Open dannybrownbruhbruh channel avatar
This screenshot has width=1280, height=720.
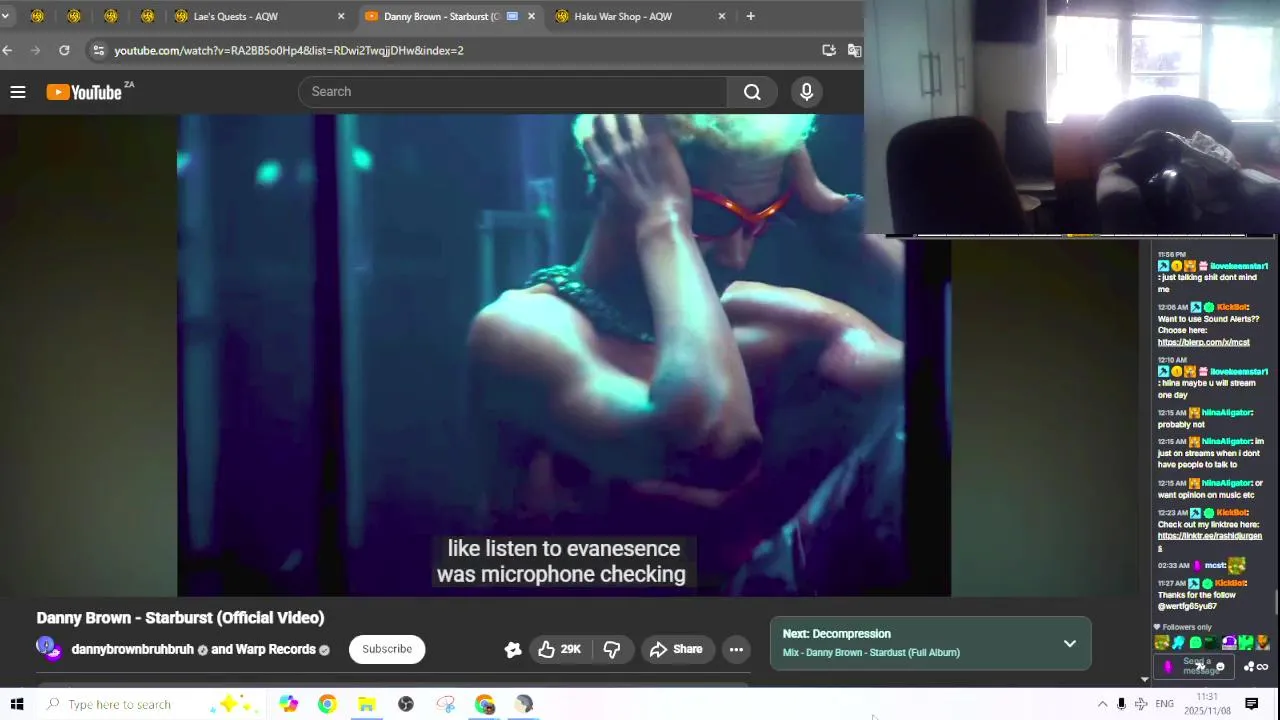pyautogui.click(x=49, y=648)
